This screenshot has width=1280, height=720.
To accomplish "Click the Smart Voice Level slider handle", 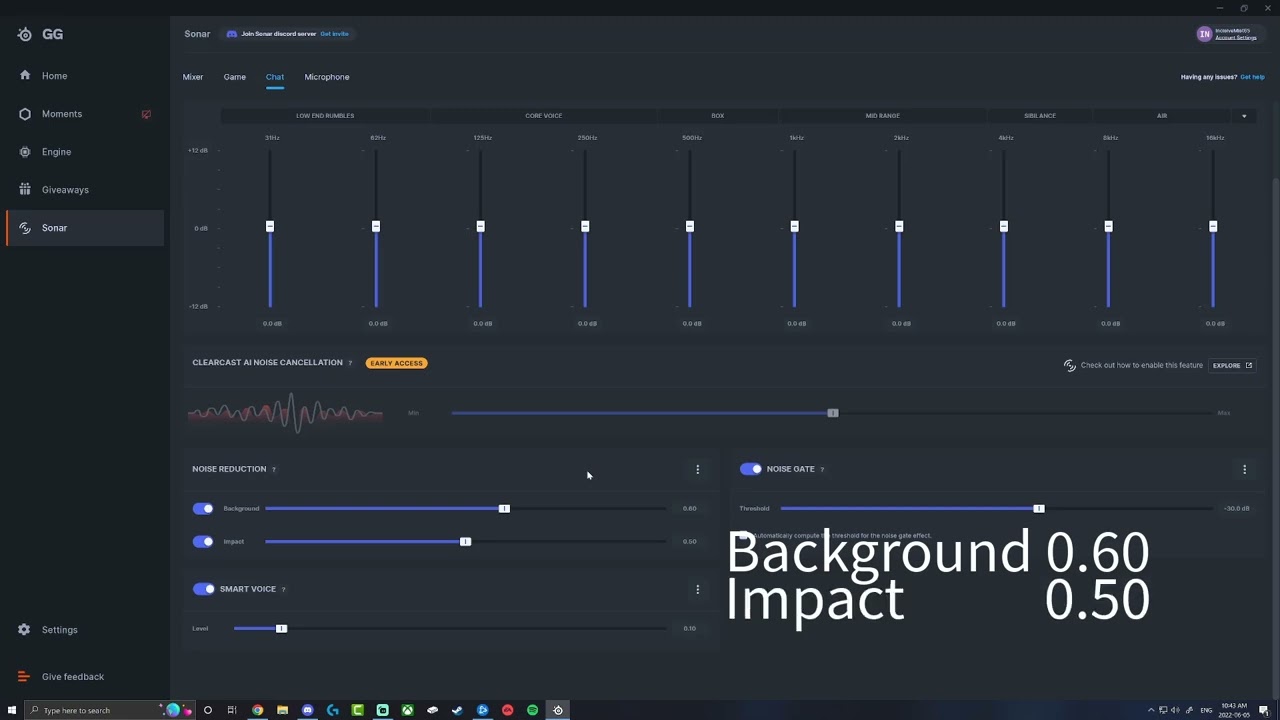I will 281,629.
